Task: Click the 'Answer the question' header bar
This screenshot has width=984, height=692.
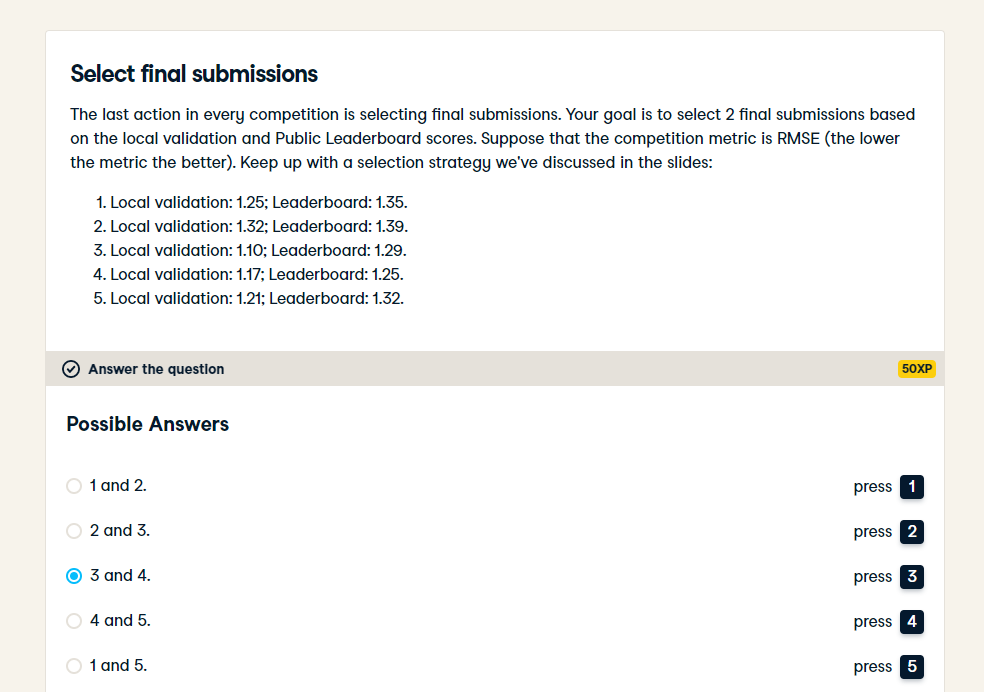Action: click(x=495, y=369)
